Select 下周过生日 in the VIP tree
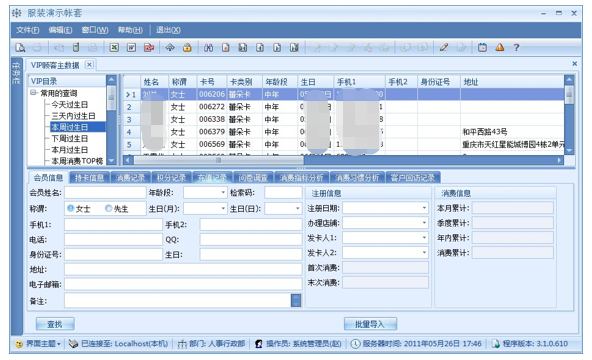The width and height of the screenshot is (592, 360). point(69,138)
